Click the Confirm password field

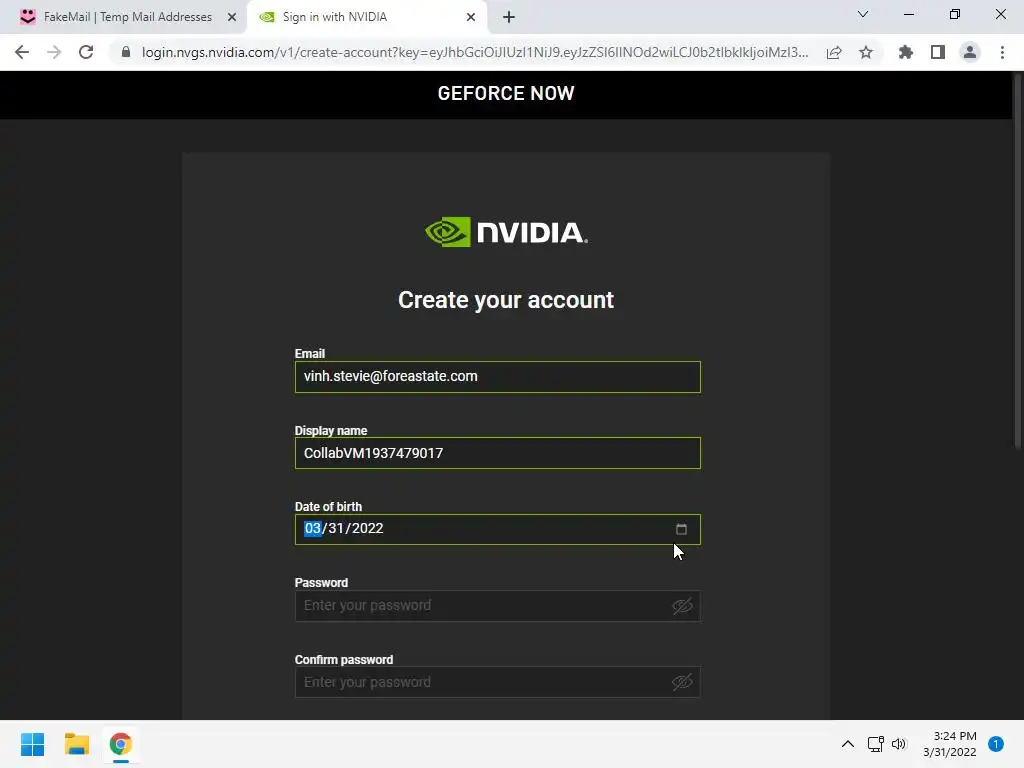[498, 682]
